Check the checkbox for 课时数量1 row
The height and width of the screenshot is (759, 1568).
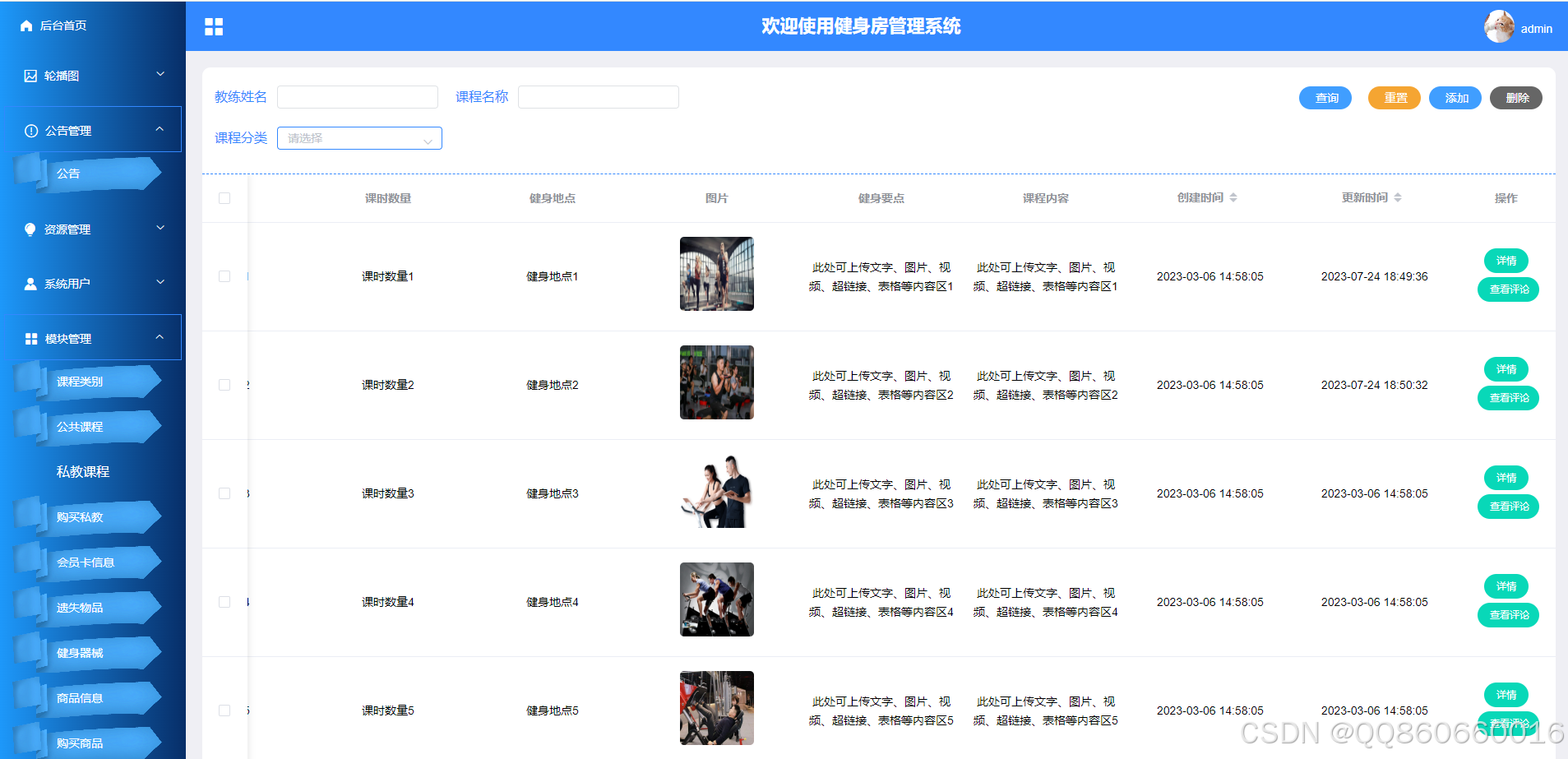224,276
